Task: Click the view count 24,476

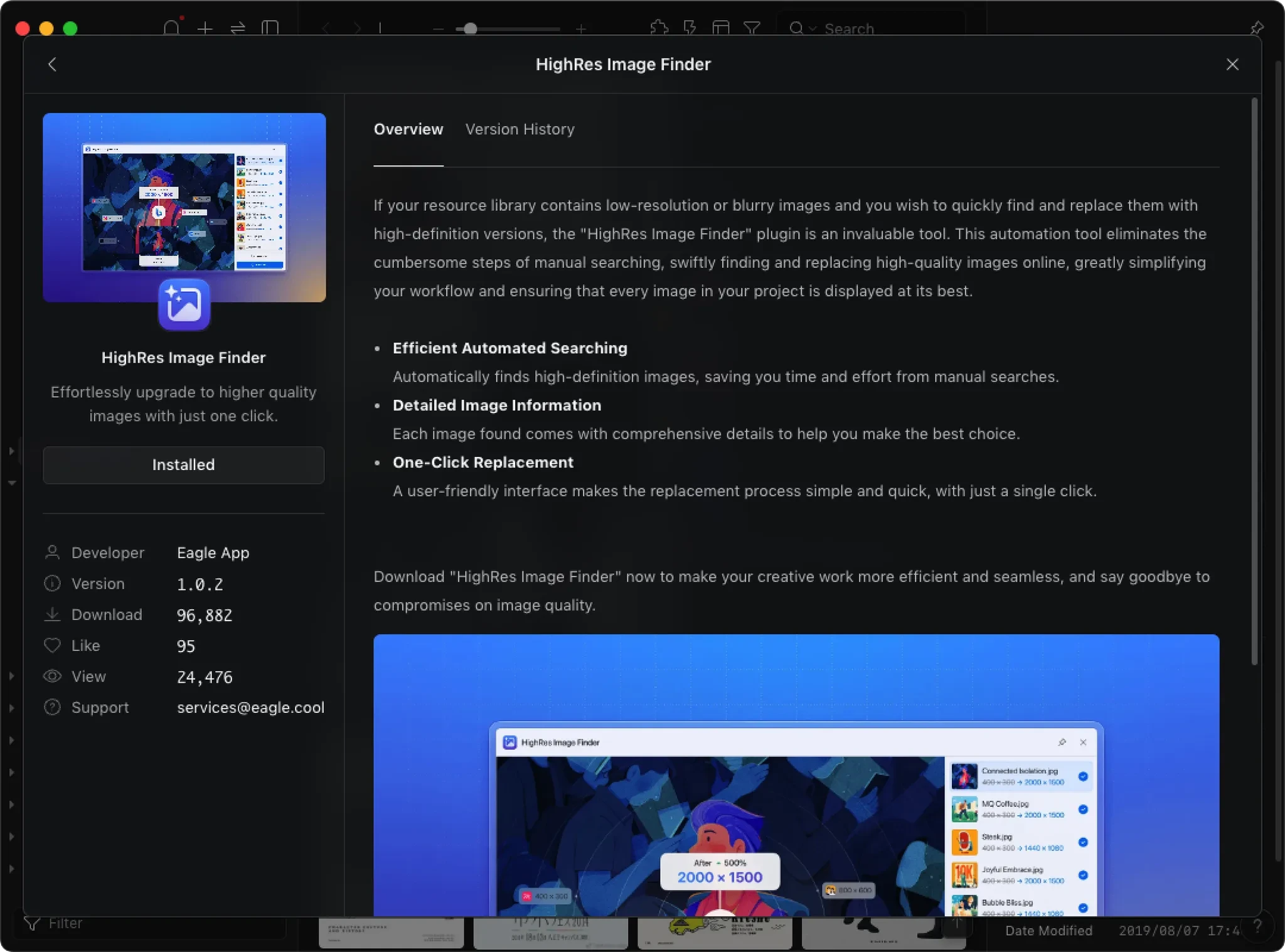Action: point(205,677)
